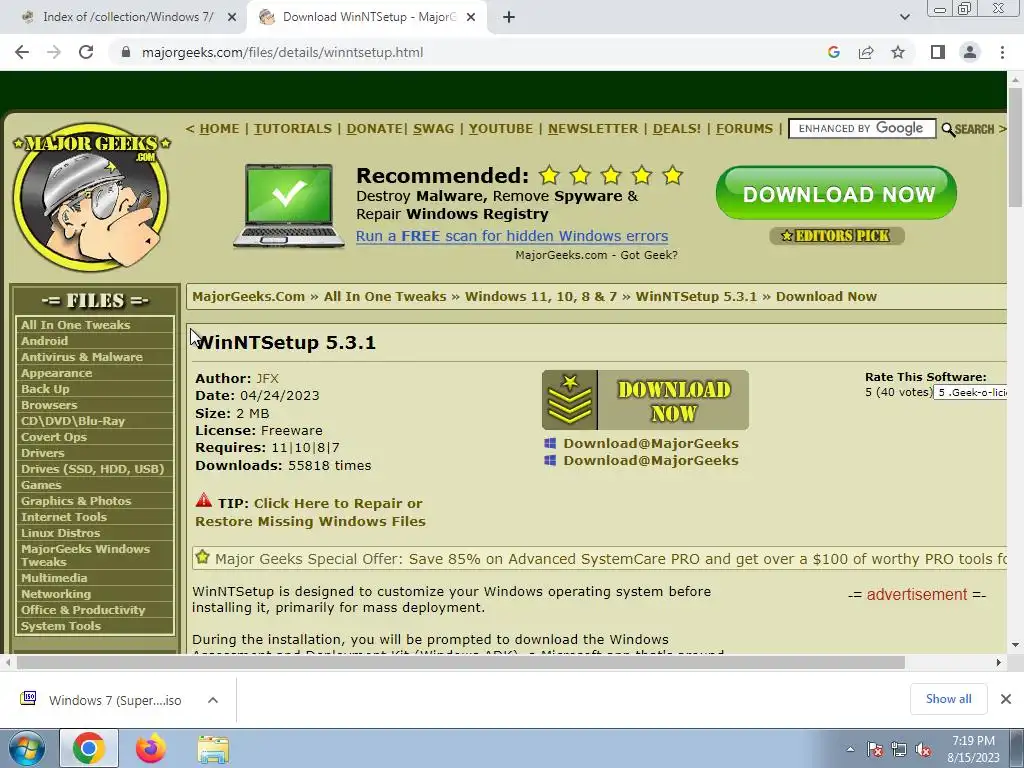Open Antivirus & Malware category

point(82,357)
